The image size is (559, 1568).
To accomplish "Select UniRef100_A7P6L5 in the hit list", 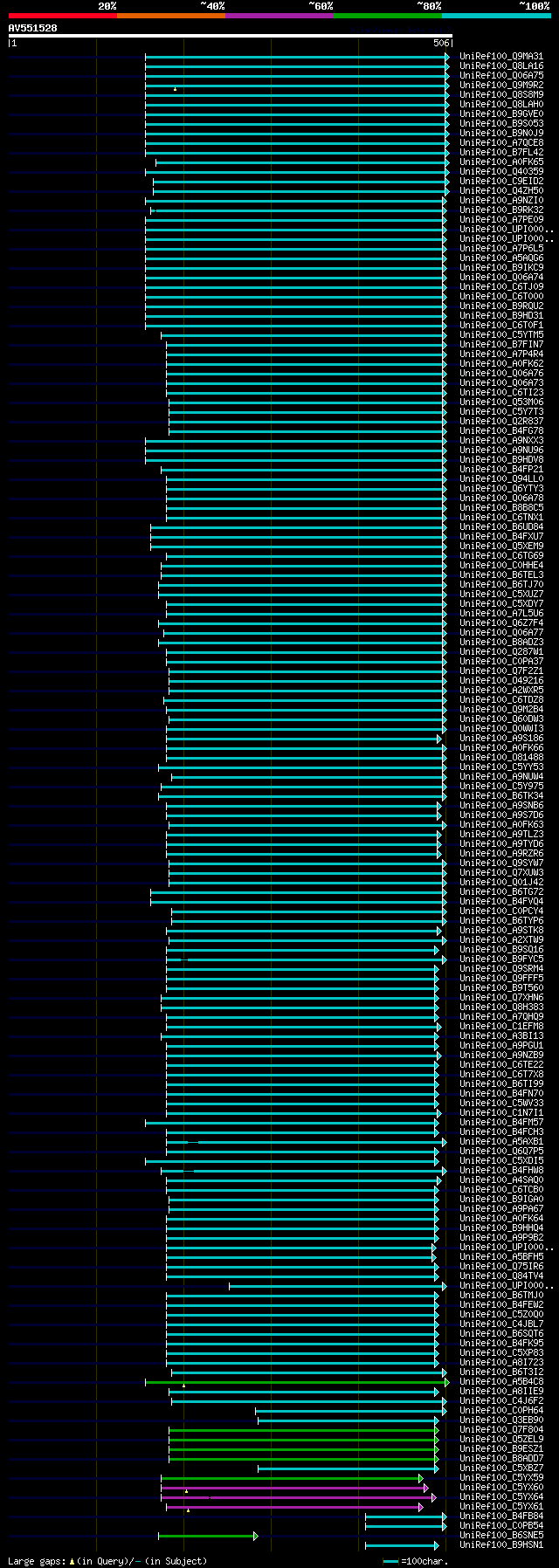I will [x=501, y=249].
